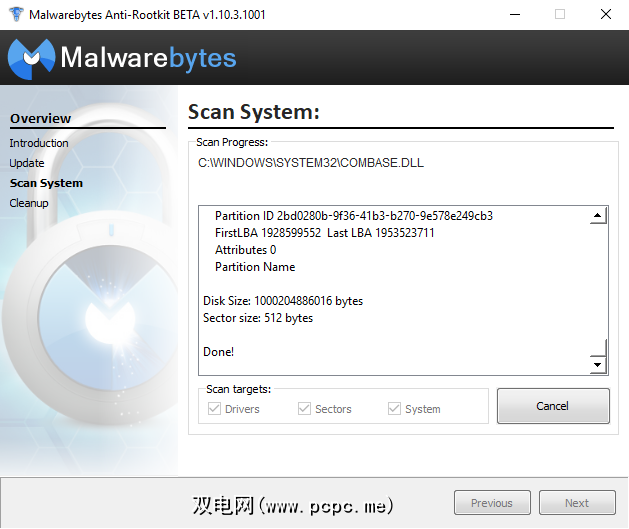Image resolution: width=629 pixels, height=529 pixels.
Task: Click the COMBASE.DLL scan path text
Action: [311, 163]
